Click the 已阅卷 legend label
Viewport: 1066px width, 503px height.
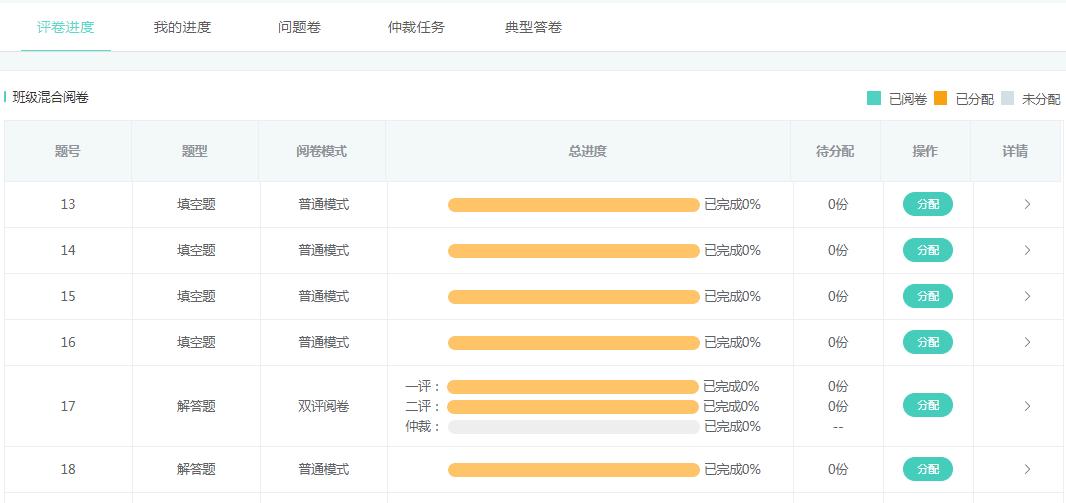(x=908, y=99)
